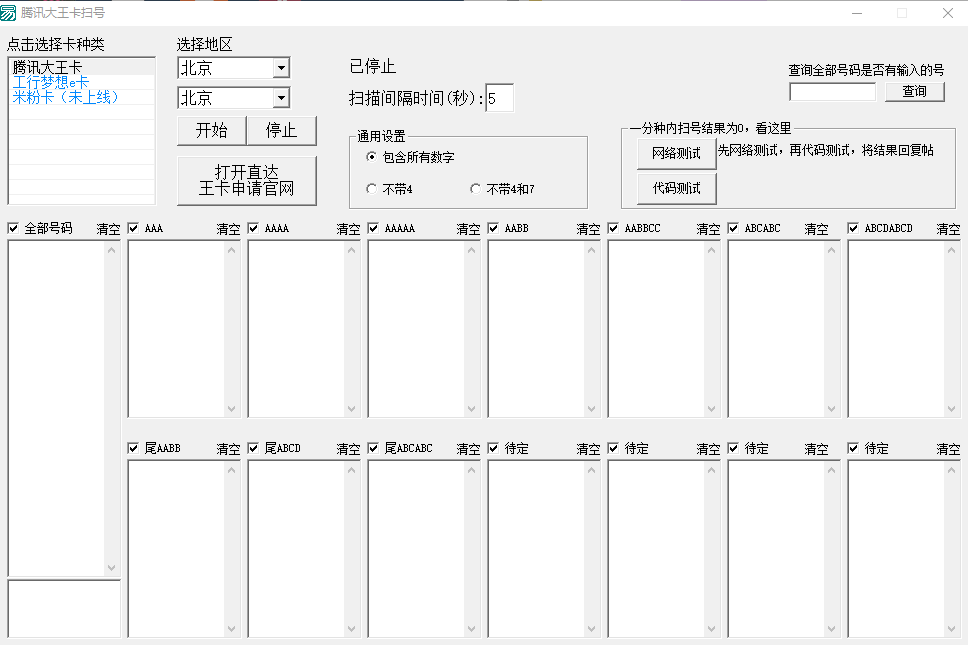Viewport: 968px width, 645px height.
Task: Select 腾讯大王卡 in the card type list
Action: tap(81, 67)
